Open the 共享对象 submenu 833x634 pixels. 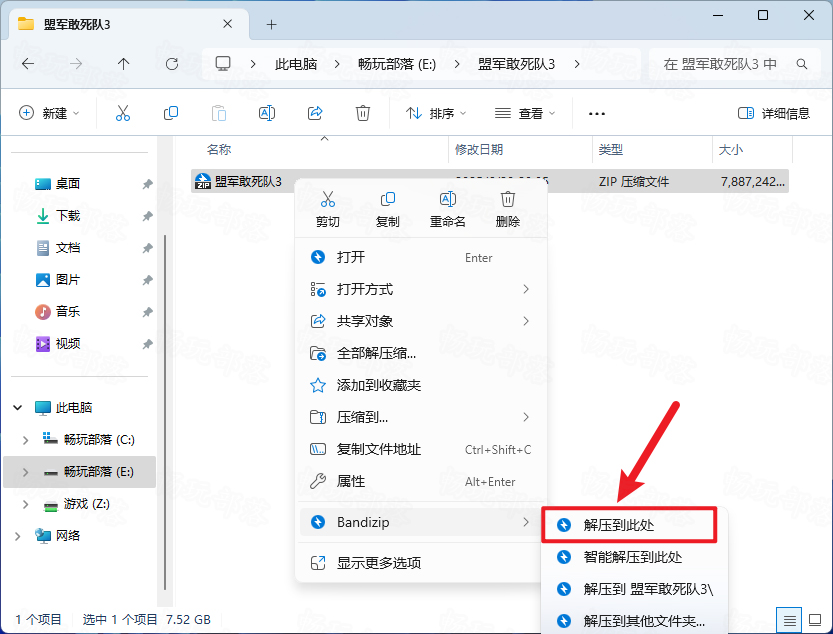[421, 321]
